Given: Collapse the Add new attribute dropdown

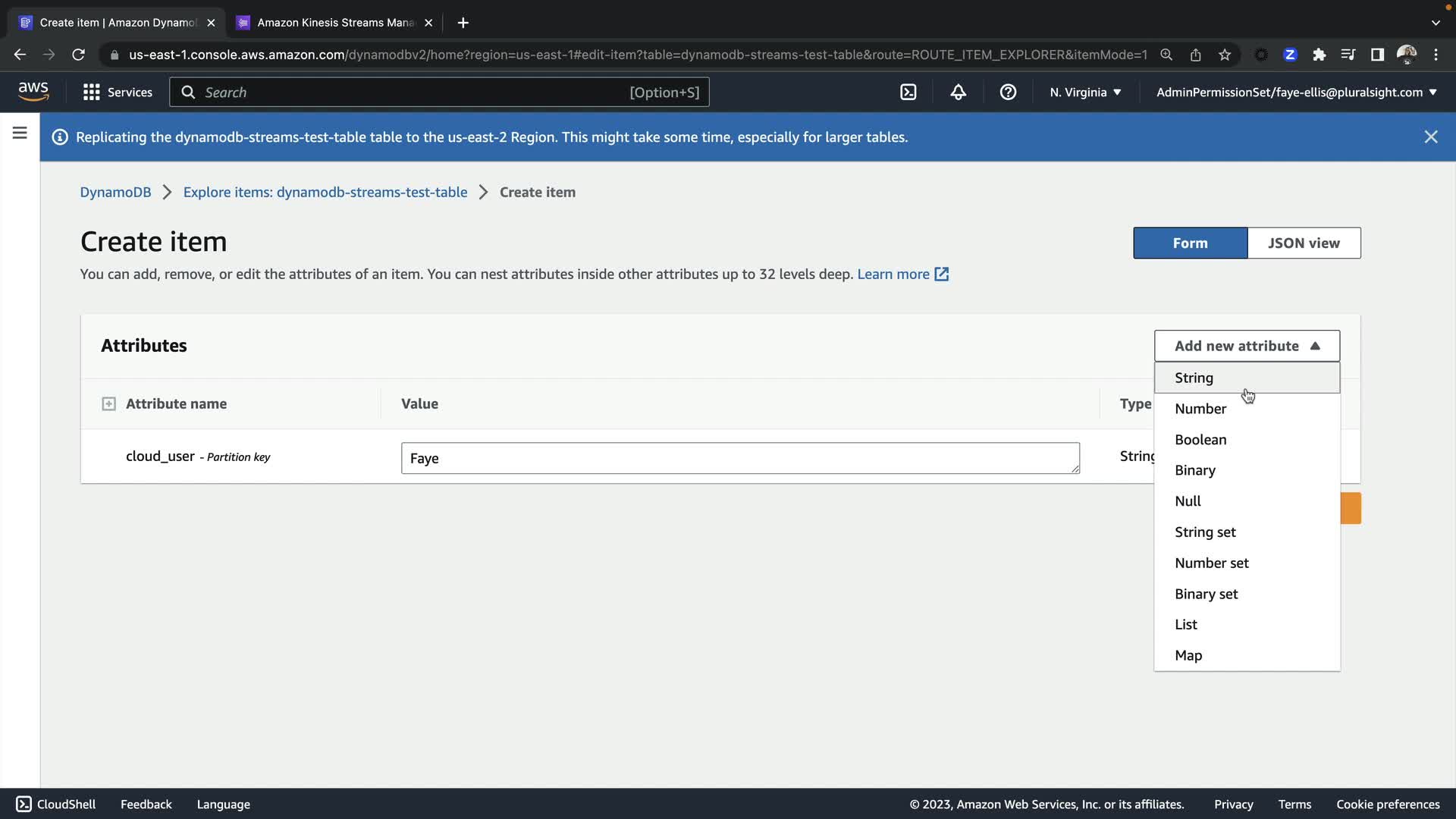Looking at the screenshot, I should [1246, 346].
